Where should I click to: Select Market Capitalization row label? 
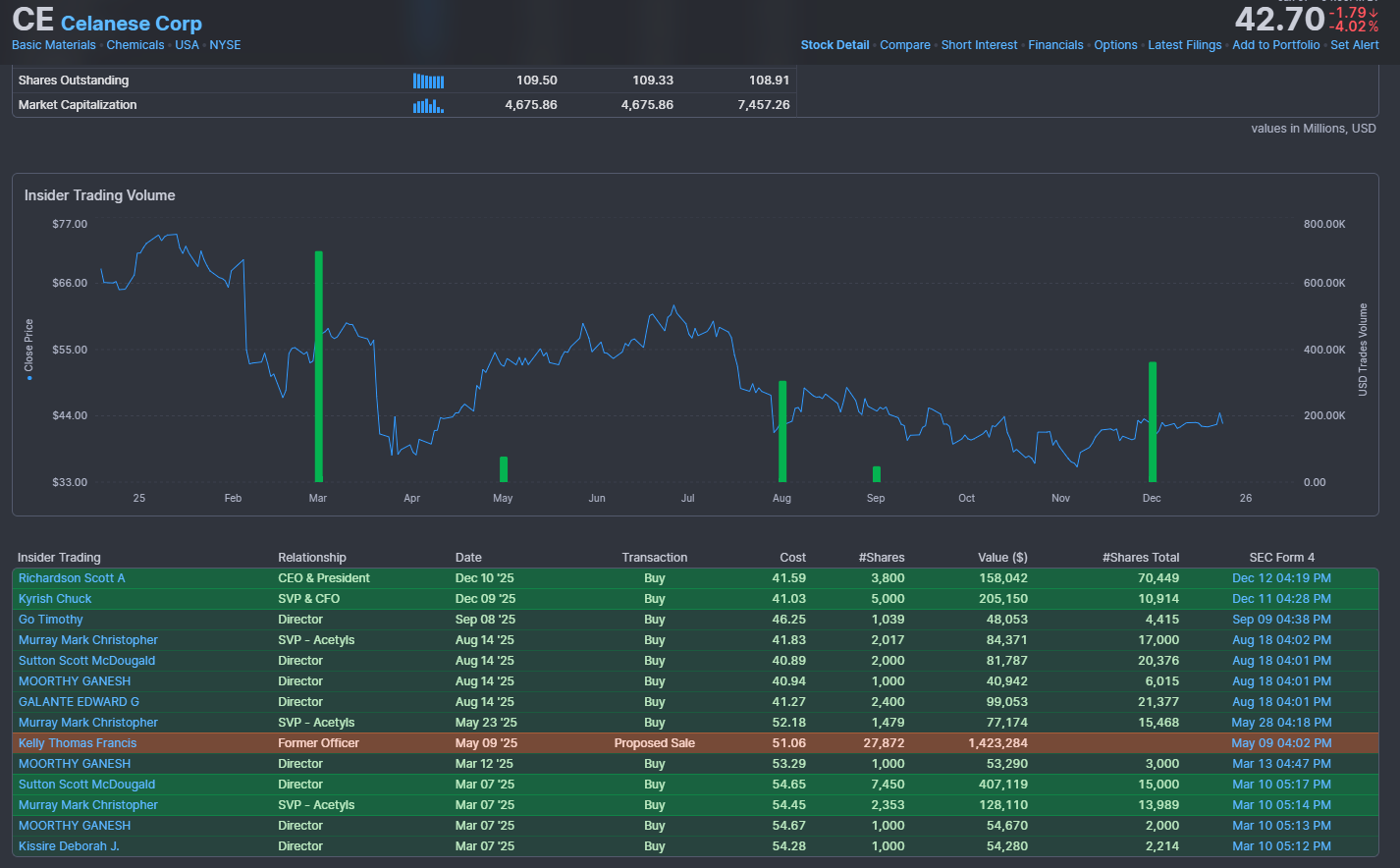click(78, 105)
